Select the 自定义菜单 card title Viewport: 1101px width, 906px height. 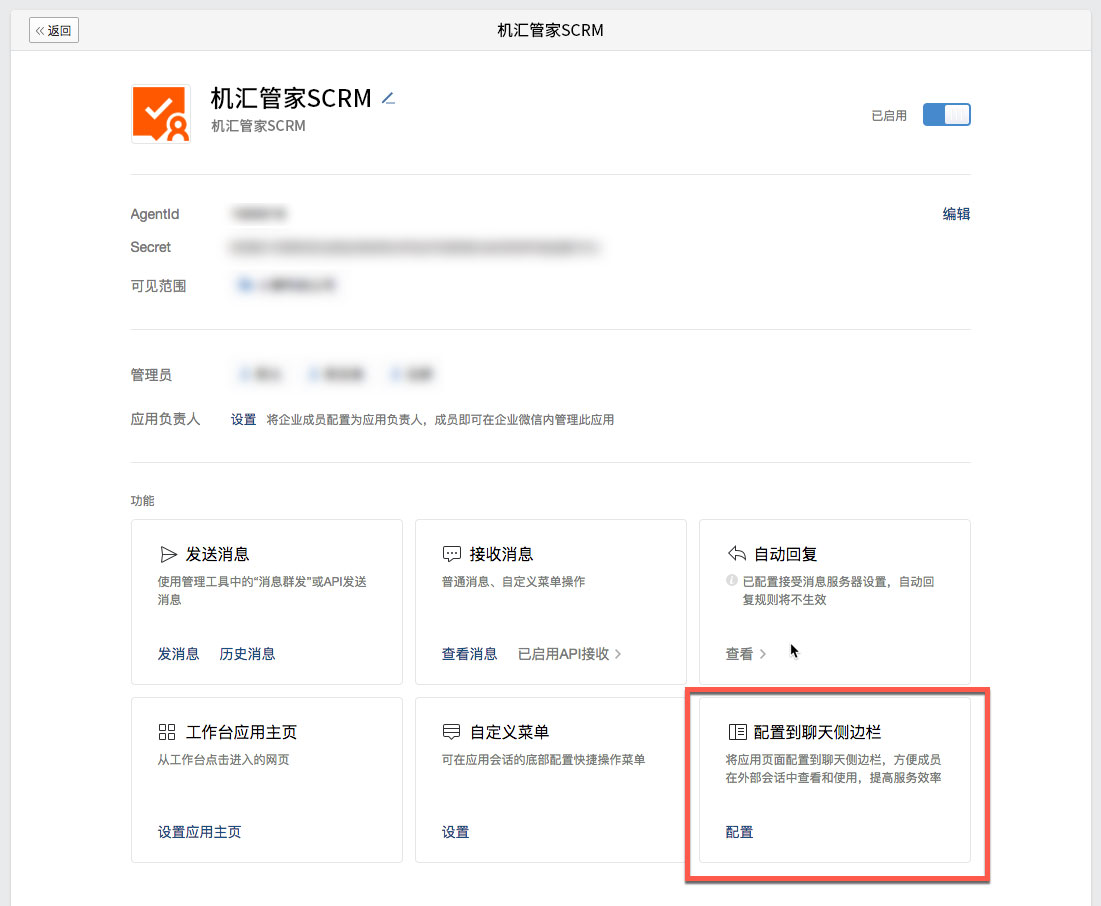tap(509, 732)
